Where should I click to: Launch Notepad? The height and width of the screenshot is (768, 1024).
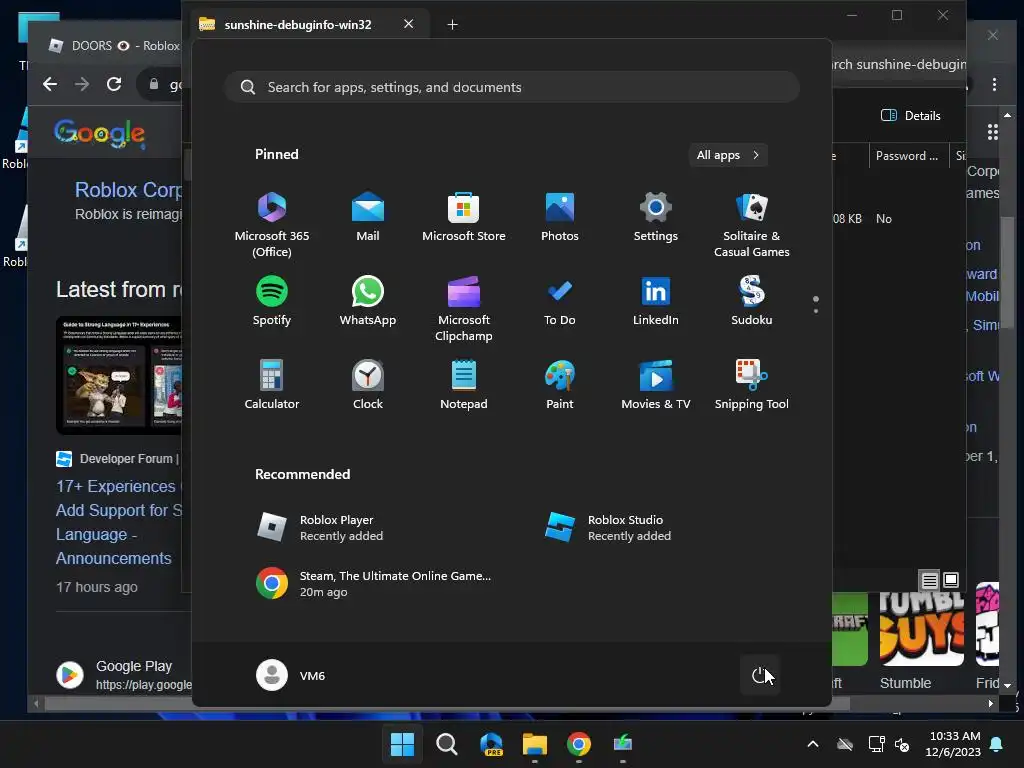(x=464, y=385)
